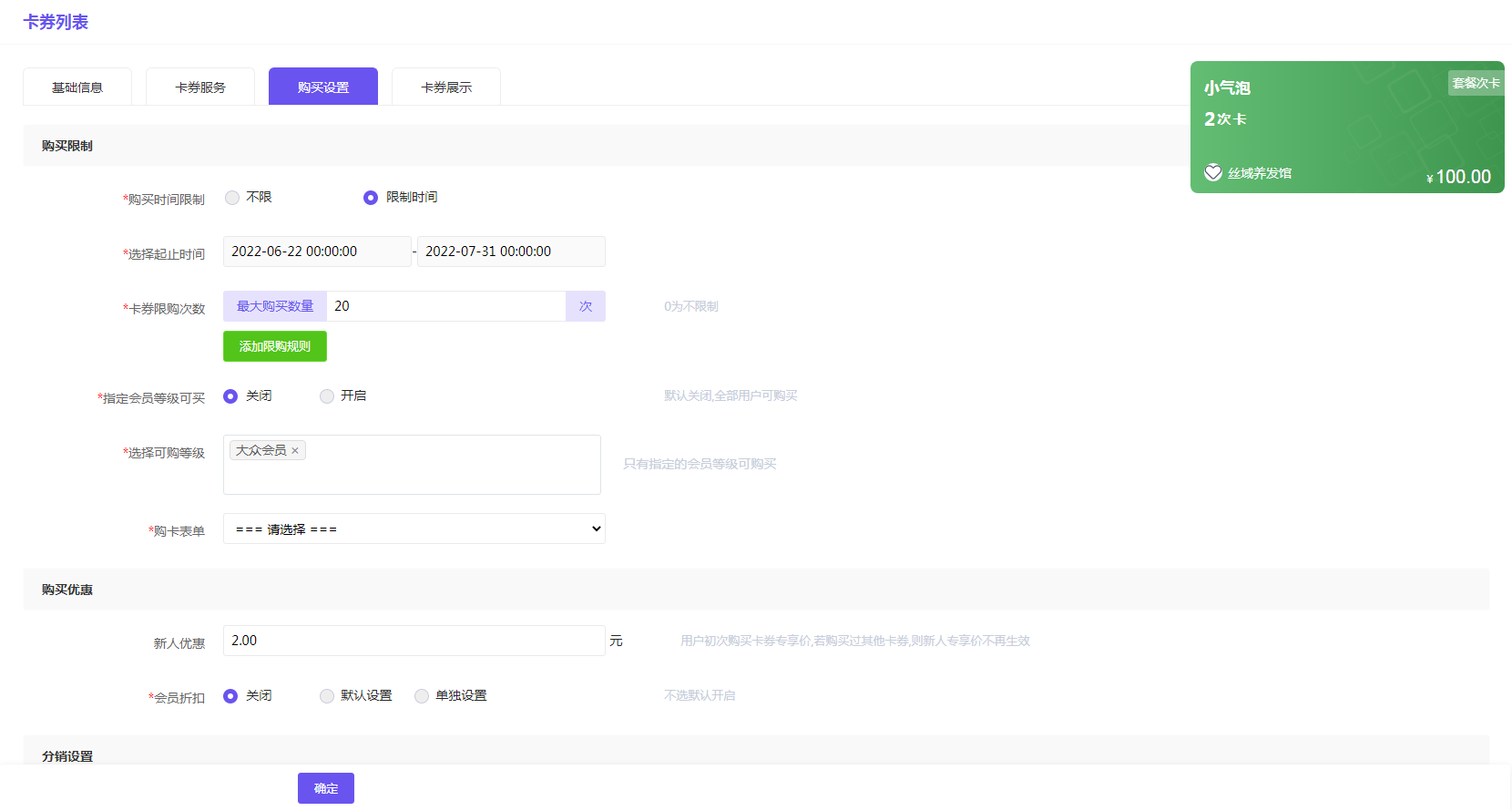Click the 最大购买数量 addon label
The width and height of the screenshot is (1512, 811).
[x=275, y=306]
